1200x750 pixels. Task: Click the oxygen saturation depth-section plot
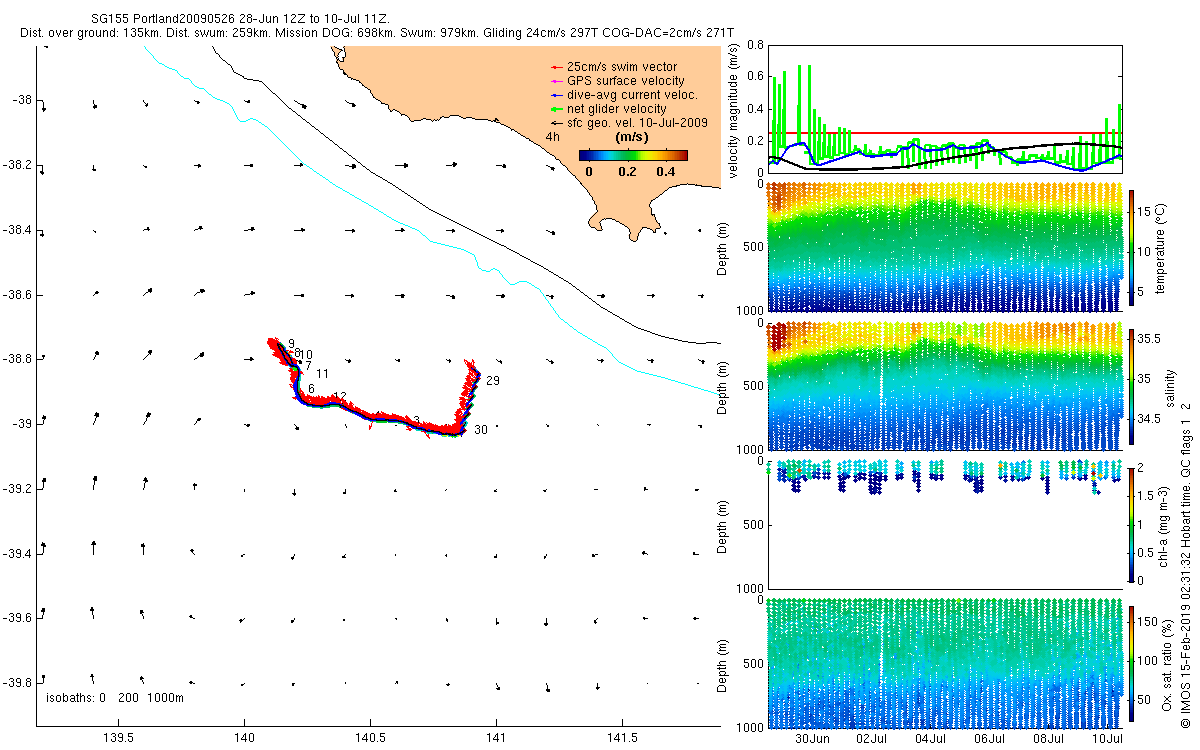click(x=944, y=662)
